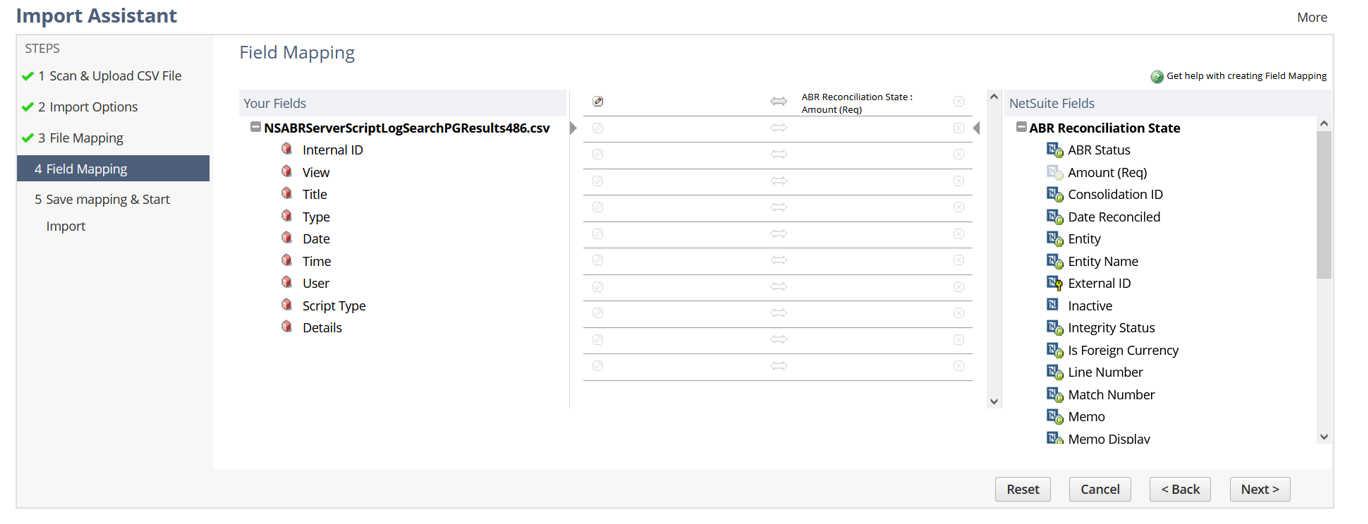Screen dimensions: 1368x524
Task: Collapse the NSABRServerScriptLogSearchPGResults486.csv tree
Action: click(256, 128)
